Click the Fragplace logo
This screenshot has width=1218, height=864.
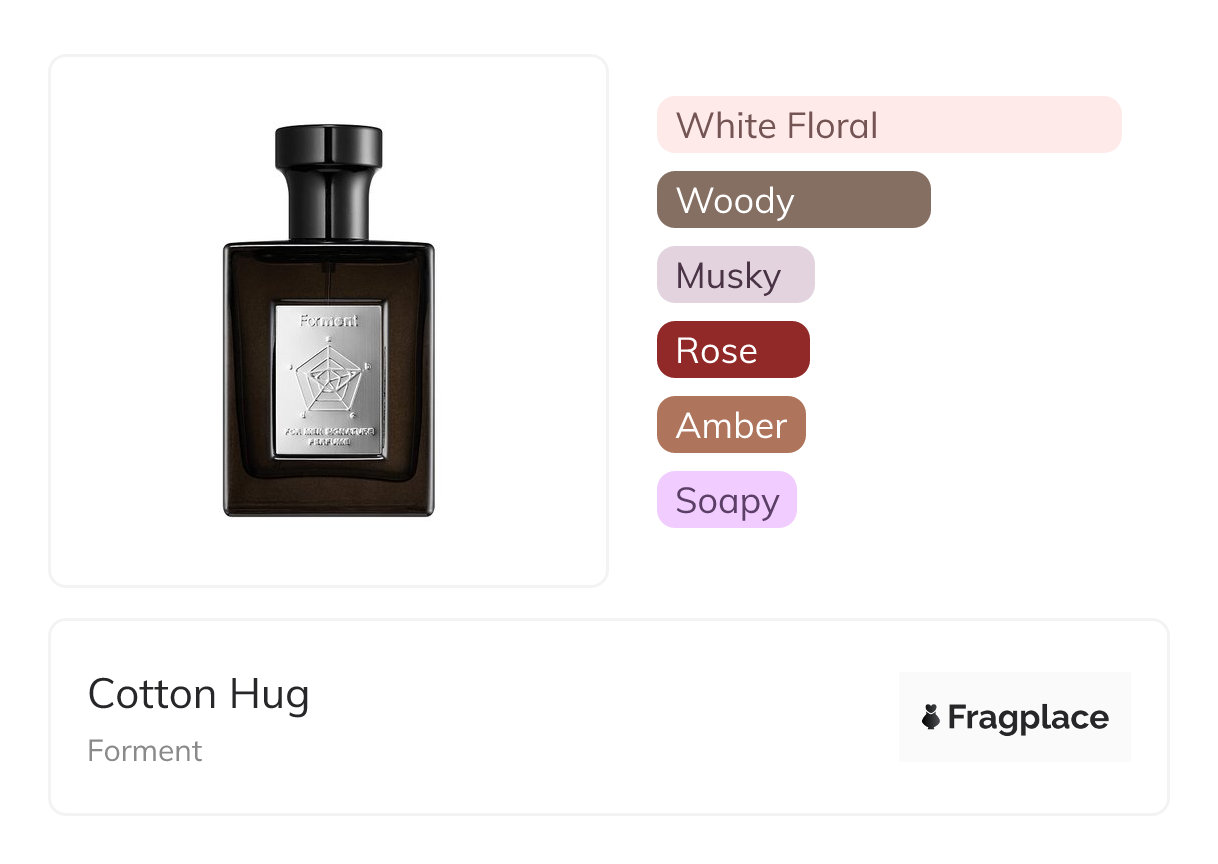(1015, 717)
